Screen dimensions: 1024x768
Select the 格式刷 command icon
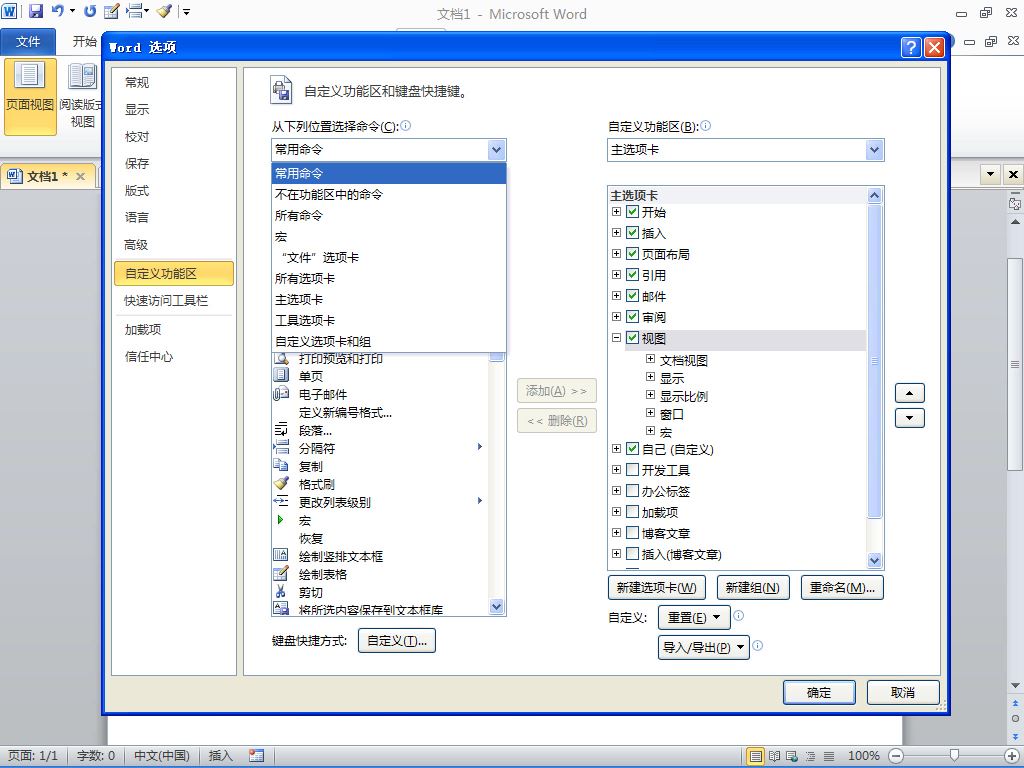coord(281,484)
